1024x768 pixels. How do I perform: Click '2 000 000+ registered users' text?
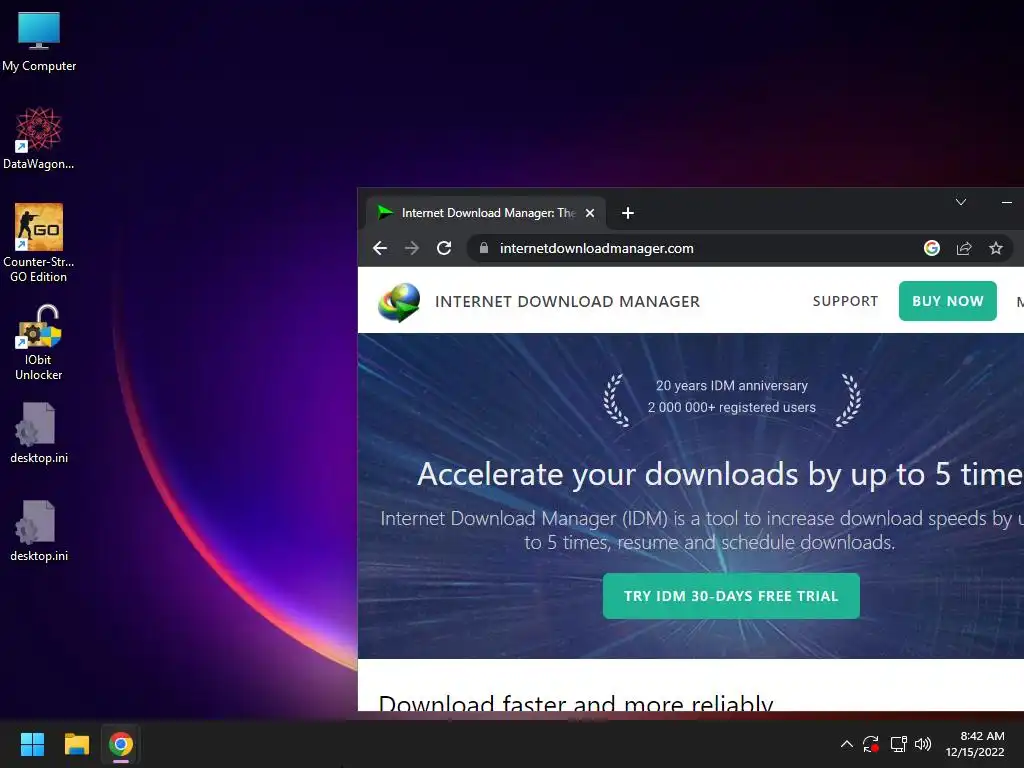[x=731, y=408]
